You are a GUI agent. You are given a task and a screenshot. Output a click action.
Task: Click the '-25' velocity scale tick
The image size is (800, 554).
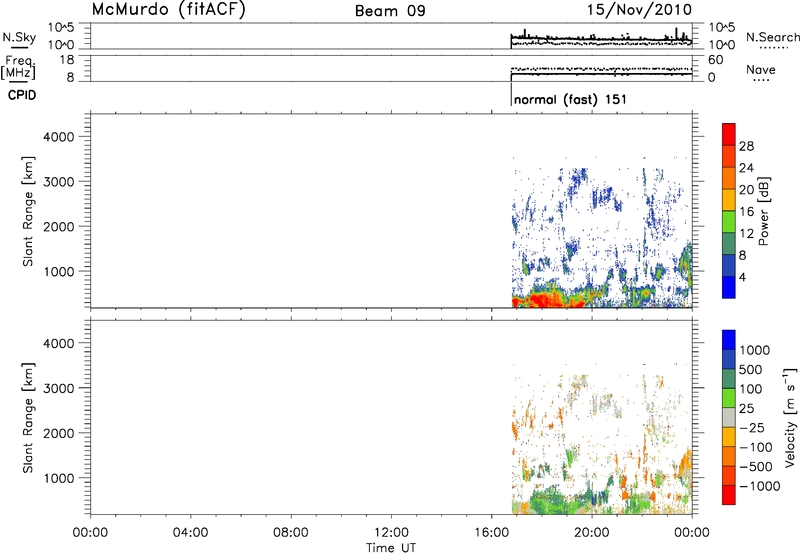(752, 427)
